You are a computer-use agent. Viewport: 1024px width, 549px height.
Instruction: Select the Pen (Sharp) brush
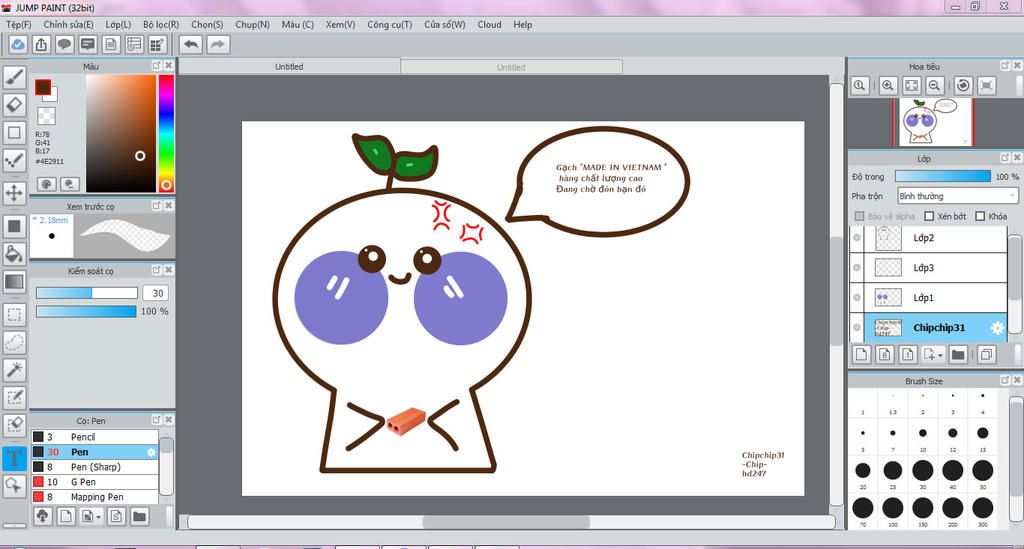(x=95, y=467)
